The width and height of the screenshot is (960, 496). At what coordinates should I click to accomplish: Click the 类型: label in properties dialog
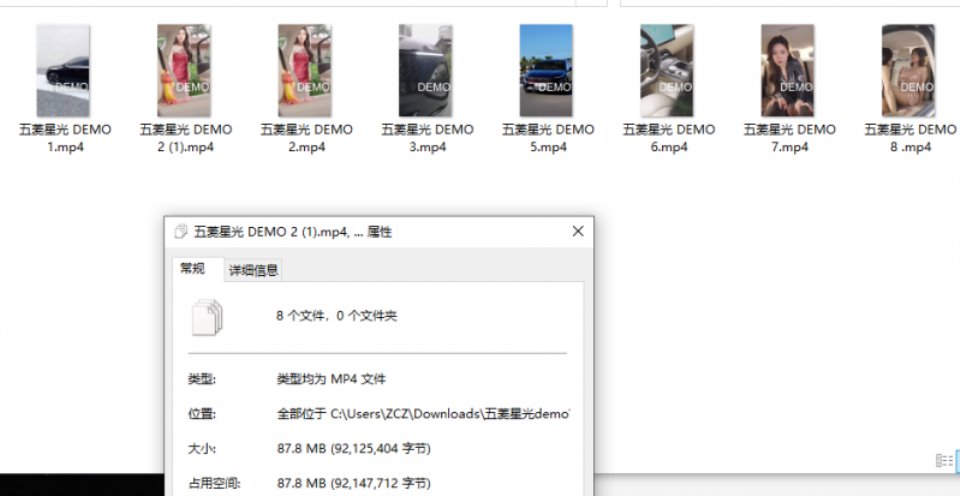(201, 379)
